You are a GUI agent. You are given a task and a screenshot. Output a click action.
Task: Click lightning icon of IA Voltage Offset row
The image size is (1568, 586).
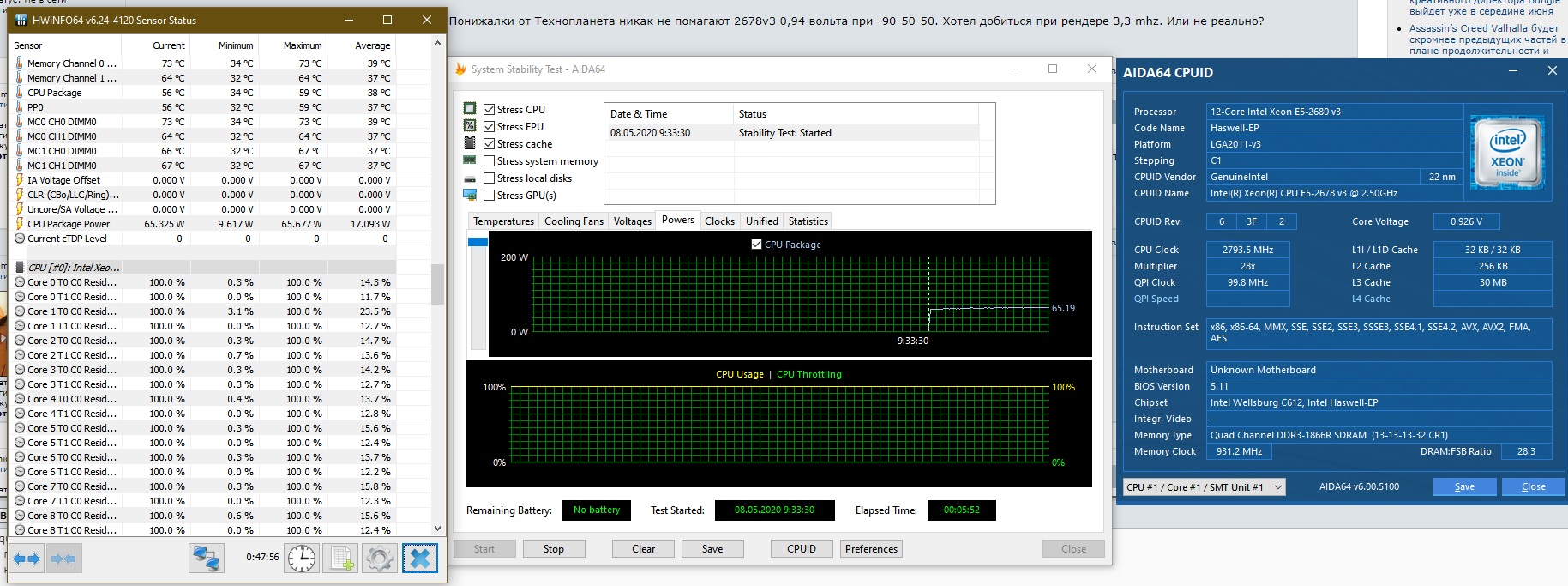tap(20, 180)
